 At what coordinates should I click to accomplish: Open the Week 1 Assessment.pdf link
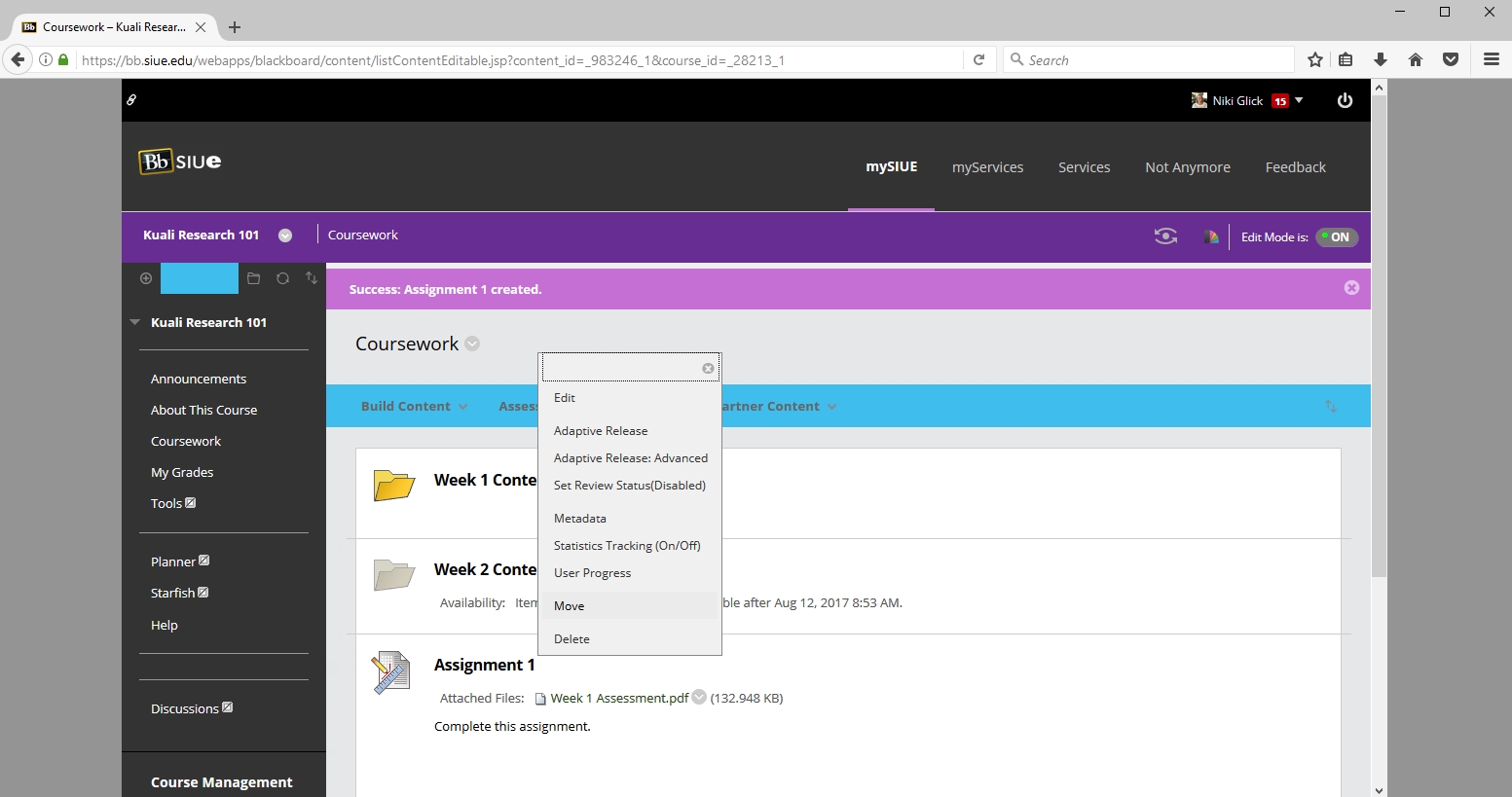618,698
